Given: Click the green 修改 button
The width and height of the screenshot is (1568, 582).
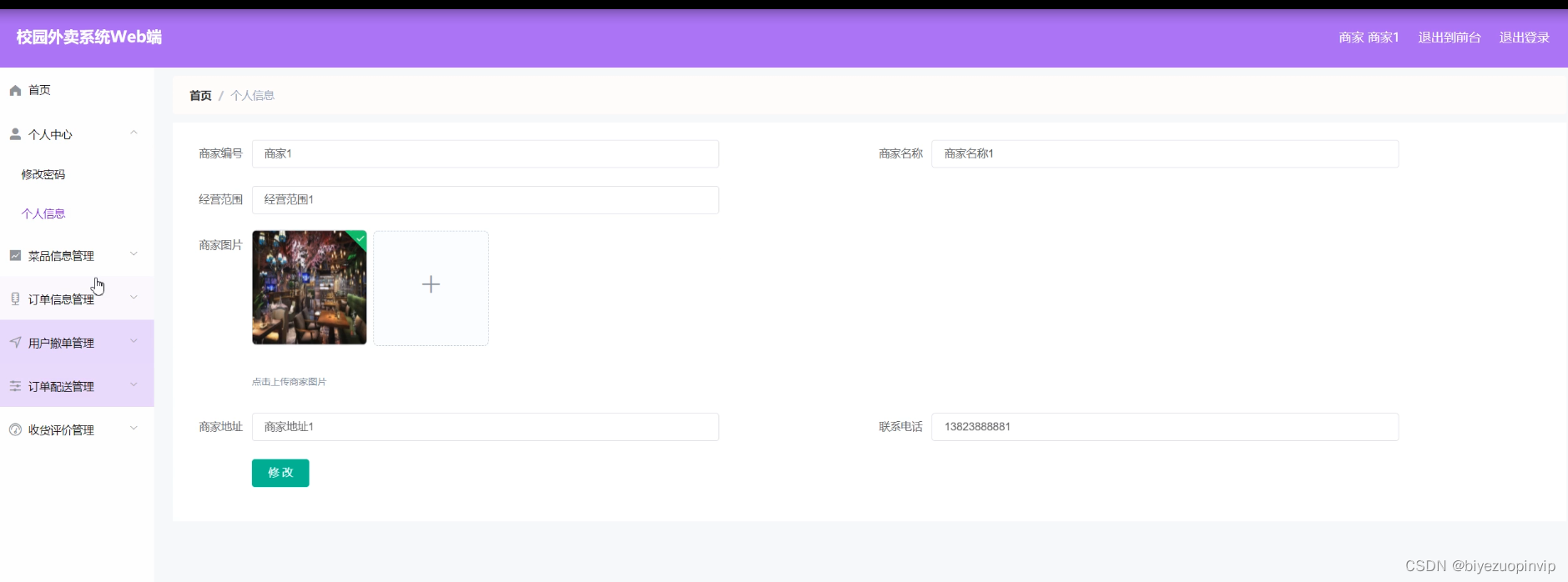Looking at the screenshot, I should pos(280,473).
